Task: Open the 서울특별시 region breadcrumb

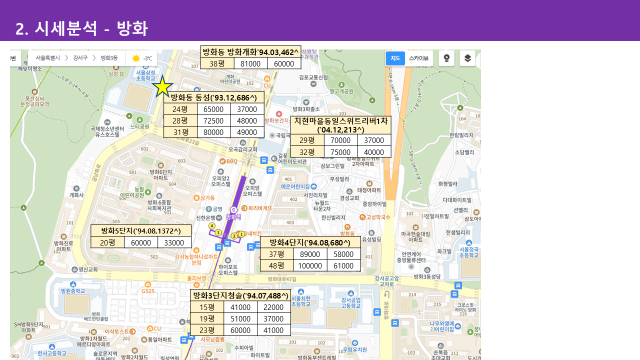Action: click(48, 58)
